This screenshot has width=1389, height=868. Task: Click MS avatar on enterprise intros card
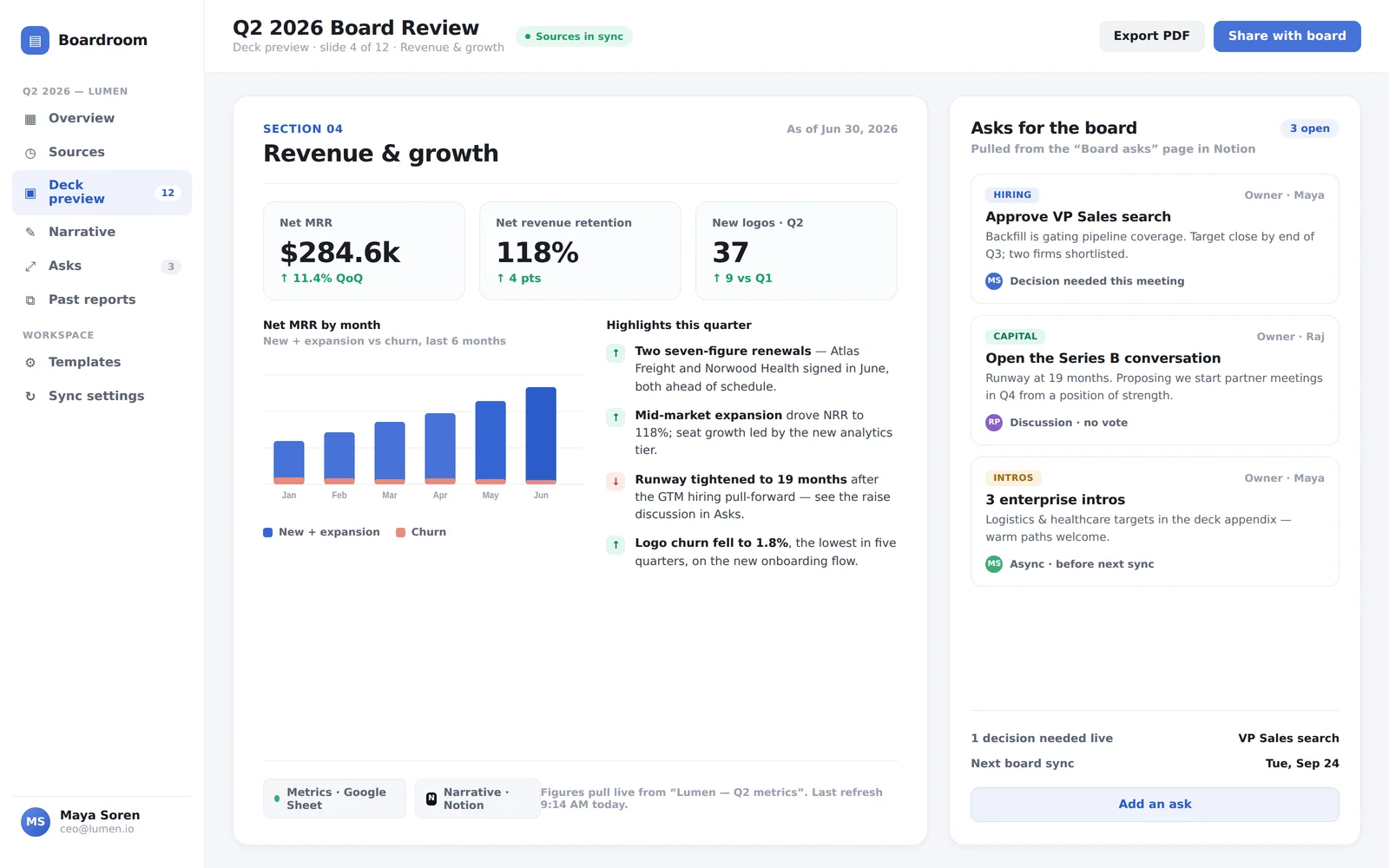994,564
